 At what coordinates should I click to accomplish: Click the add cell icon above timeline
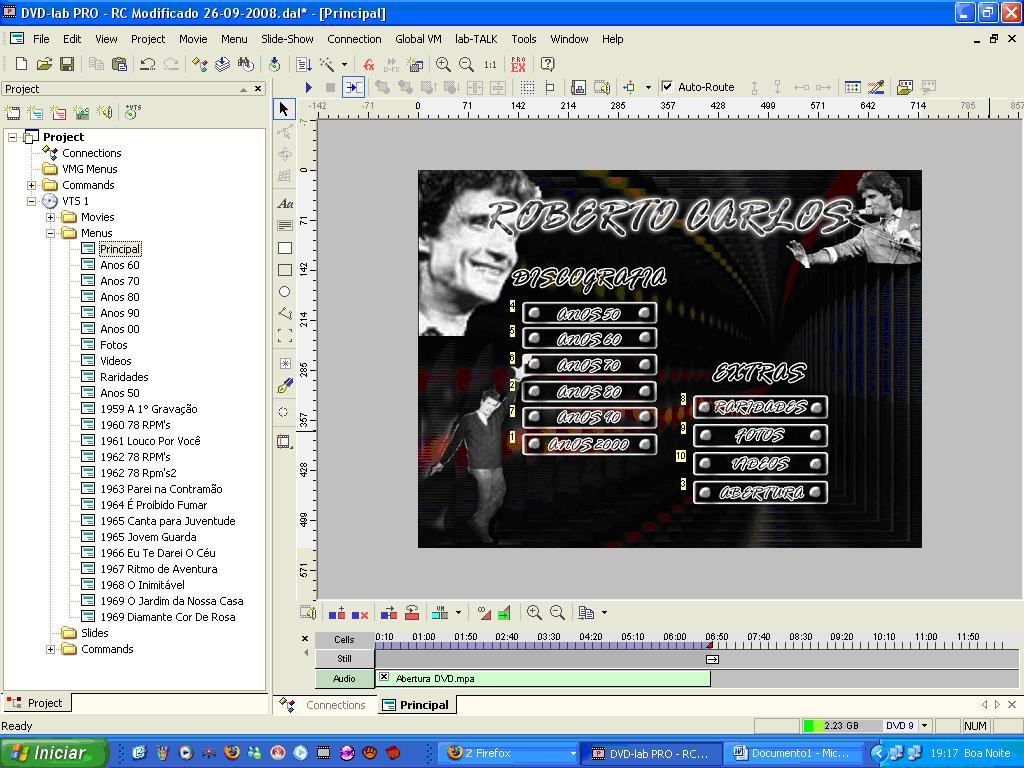(337, 613)
